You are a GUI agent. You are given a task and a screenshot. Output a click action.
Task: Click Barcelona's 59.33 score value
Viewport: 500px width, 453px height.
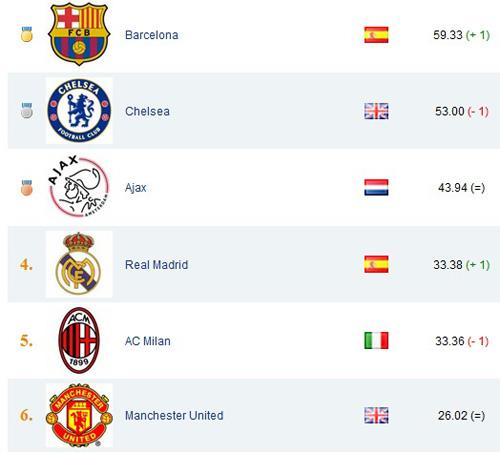click(448, 35)
